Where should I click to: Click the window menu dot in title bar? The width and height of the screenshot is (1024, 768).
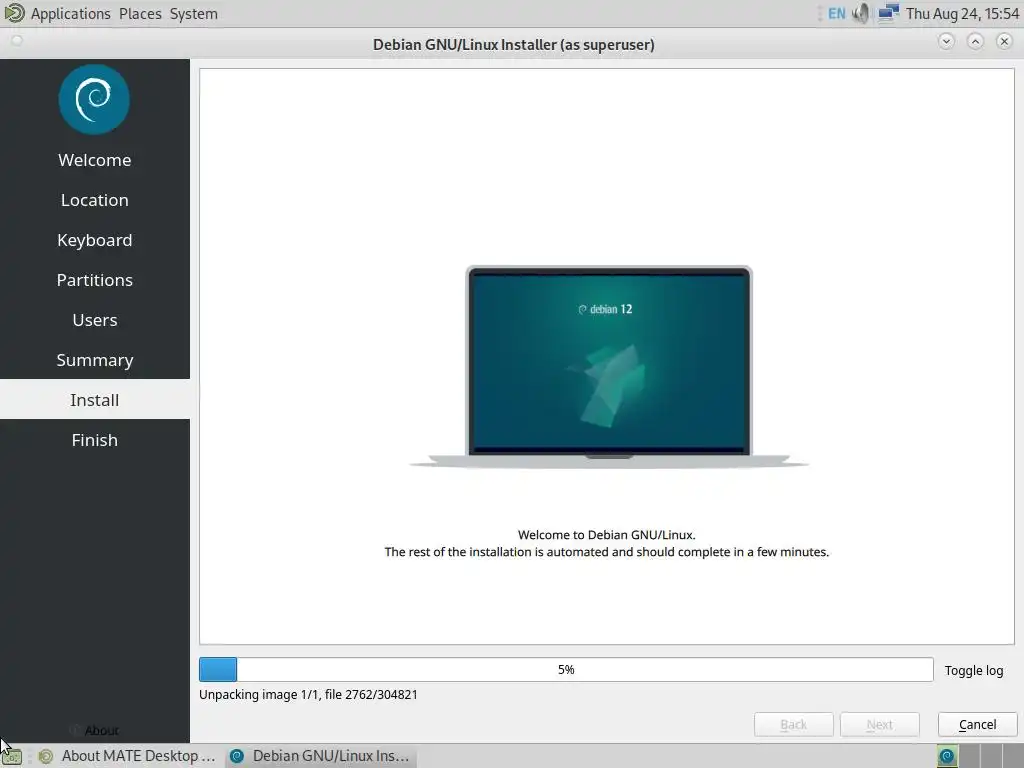(x=17, y=41)
